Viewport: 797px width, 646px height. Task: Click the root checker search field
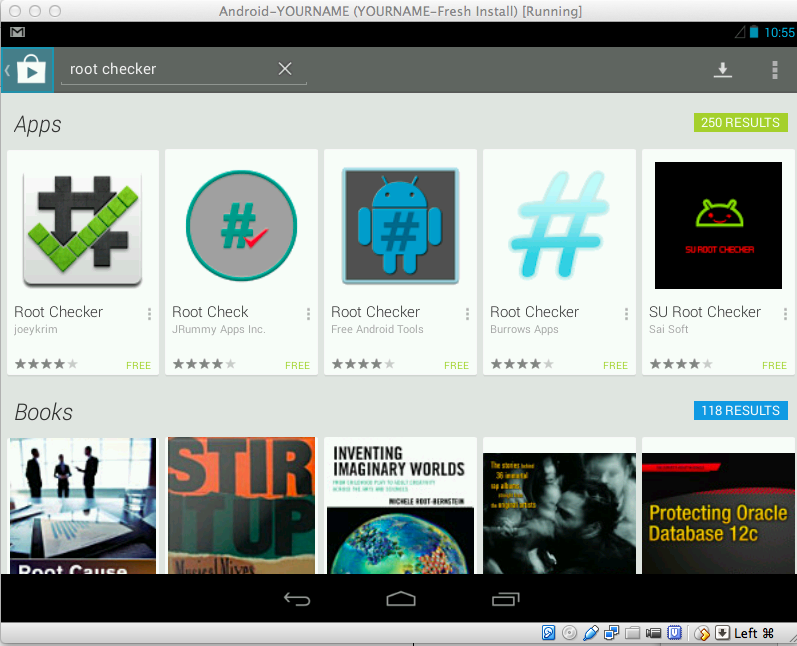point(183,70)
